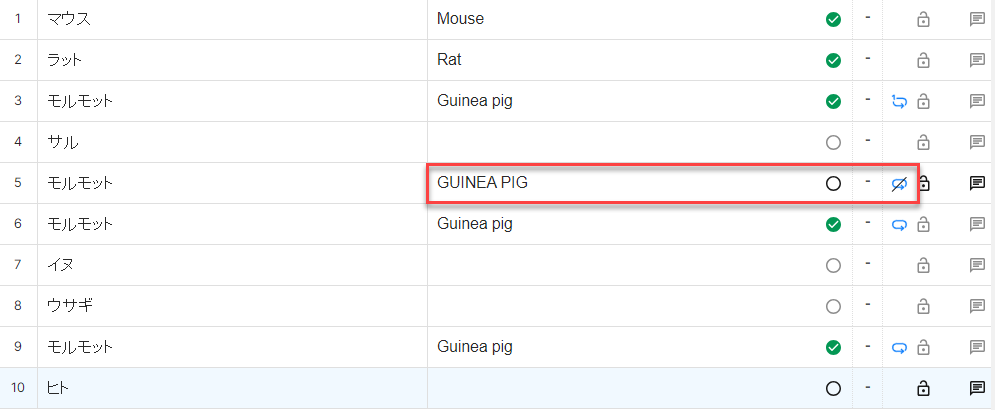Unconfirm the Rat translation status
Viewport: 995px width, 410px height.
[833, 60]
